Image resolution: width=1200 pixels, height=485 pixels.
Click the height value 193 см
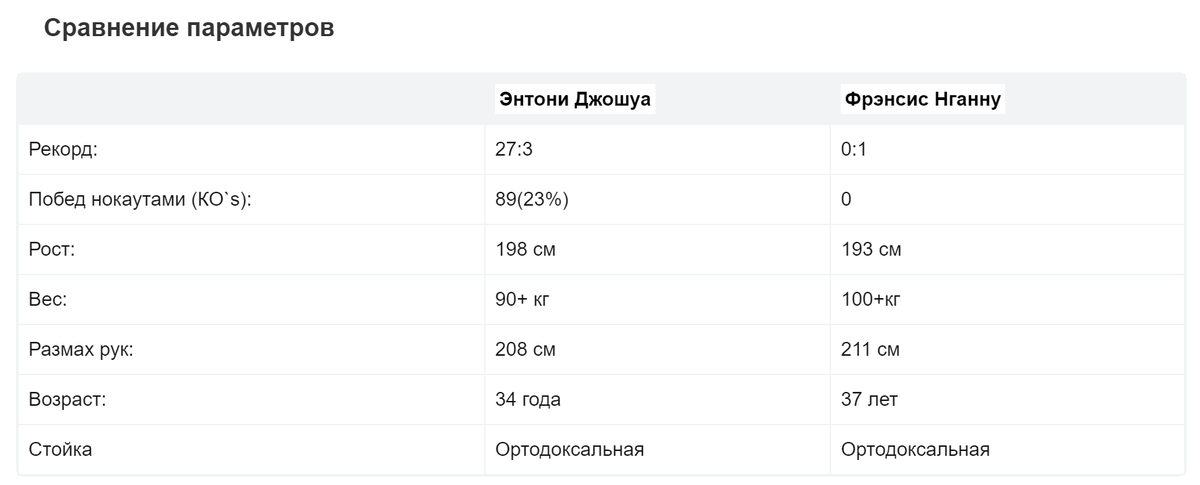coord(871,250)
